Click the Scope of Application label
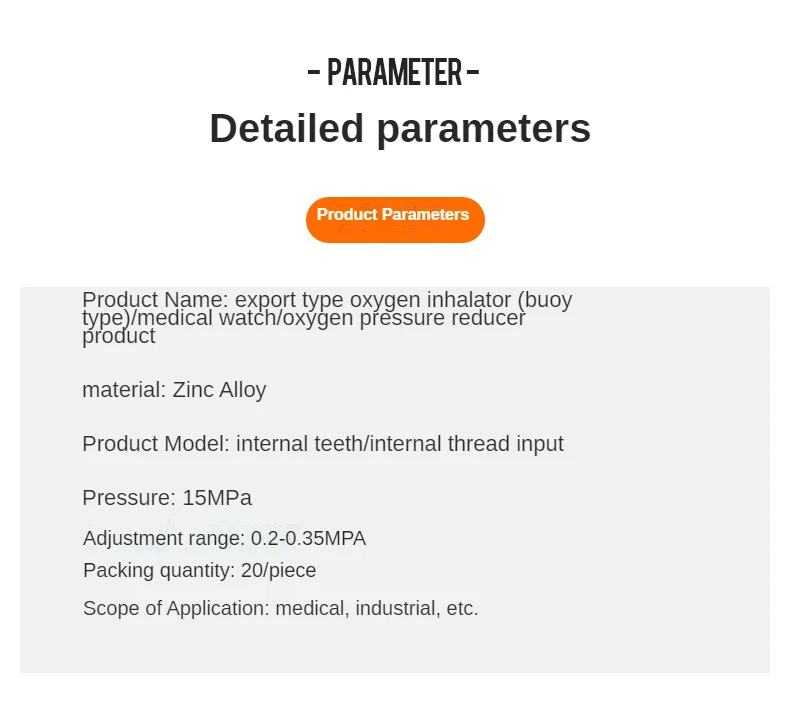The height and width of the screenshot is (712, 790). (x=176, y=608)
